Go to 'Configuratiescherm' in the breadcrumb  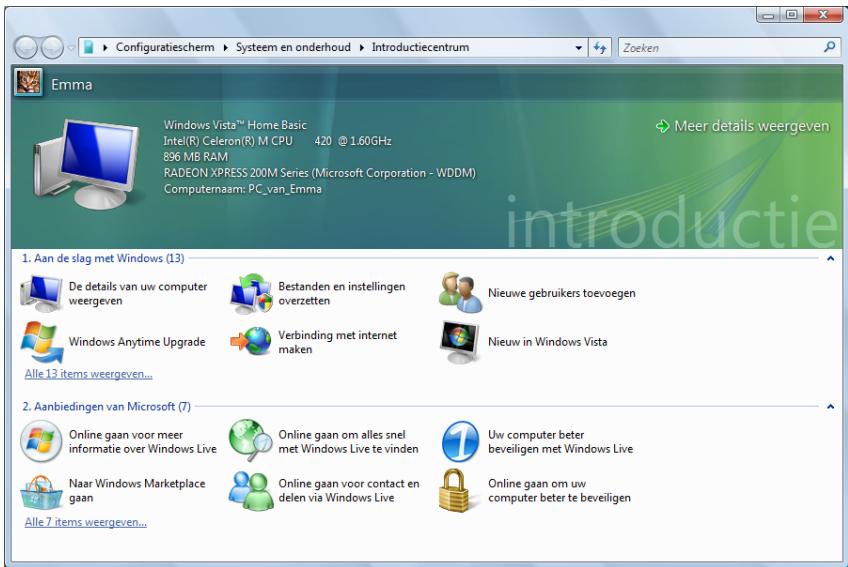point(165,48)
